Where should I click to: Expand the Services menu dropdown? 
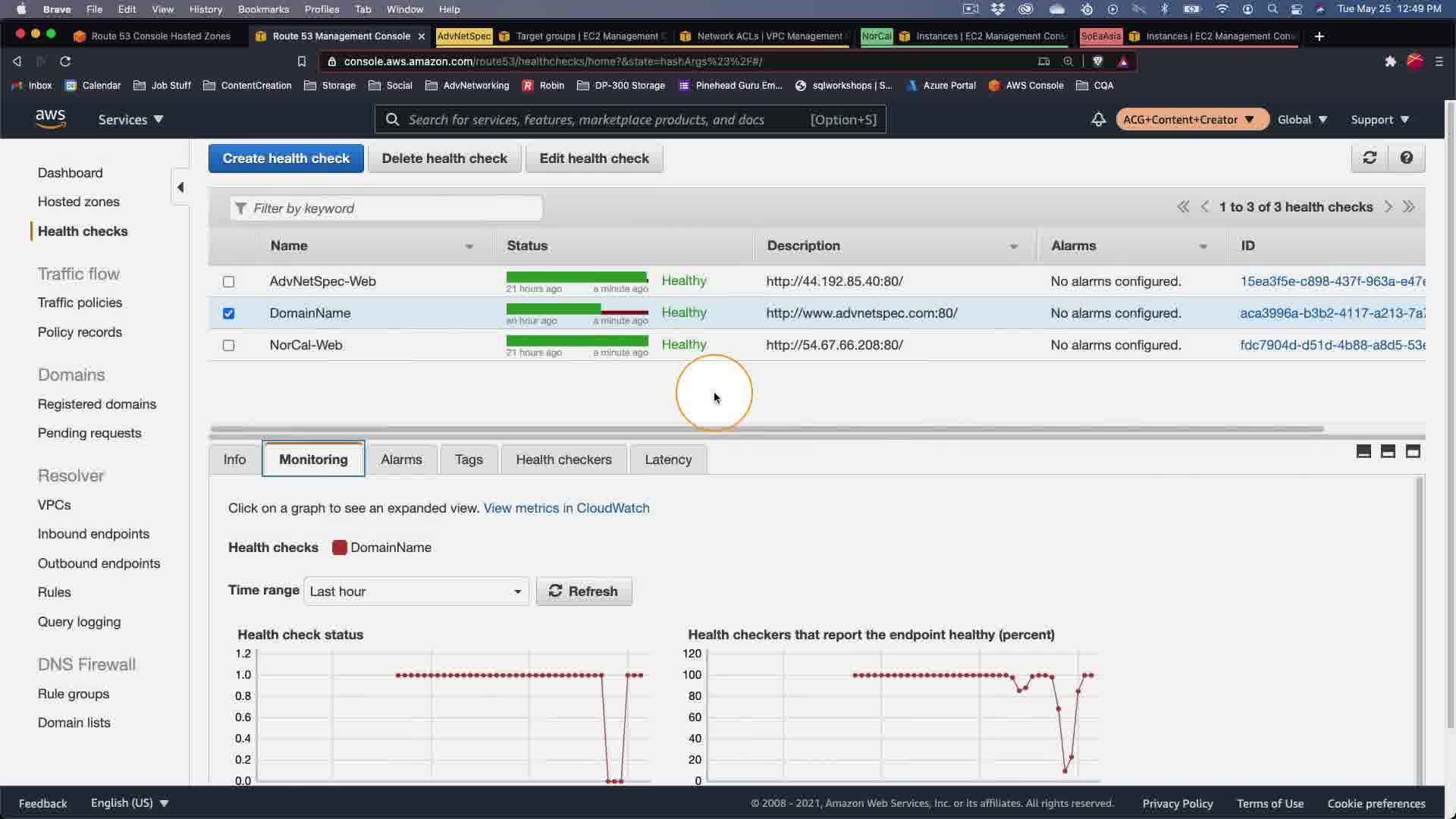pos(130,120)
